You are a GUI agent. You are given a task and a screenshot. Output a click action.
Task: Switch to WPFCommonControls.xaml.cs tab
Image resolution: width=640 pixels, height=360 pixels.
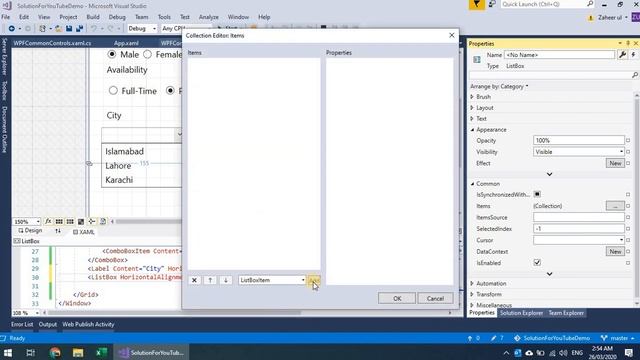click(x=52, y=43)
